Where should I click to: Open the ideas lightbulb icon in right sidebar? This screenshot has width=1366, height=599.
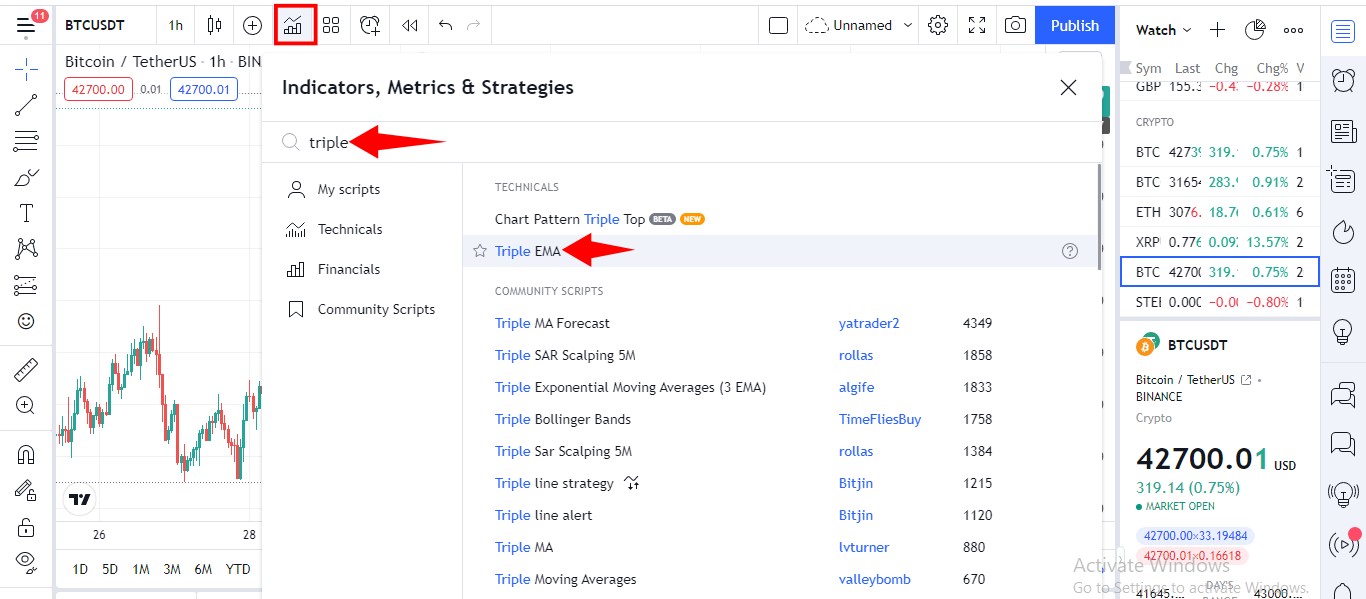coord(1343,332)
